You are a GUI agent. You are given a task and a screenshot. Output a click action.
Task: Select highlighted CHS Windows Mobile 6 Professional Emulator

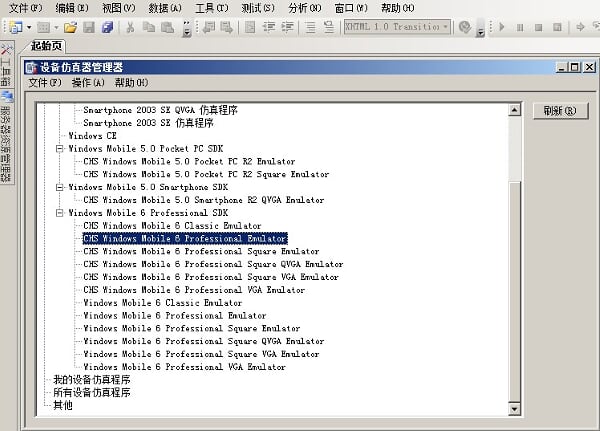click(x=185, y=238)
